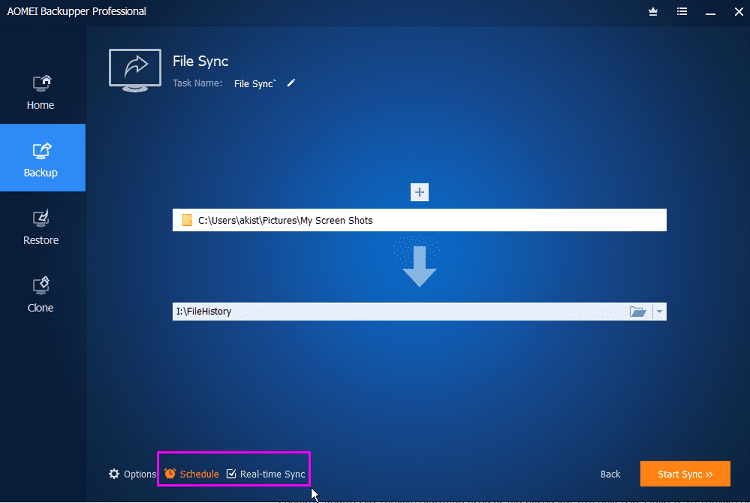Viewport: 750px width, 503px height.
Task: Select source folder path My Screen Shots
Action: (419, 220)
